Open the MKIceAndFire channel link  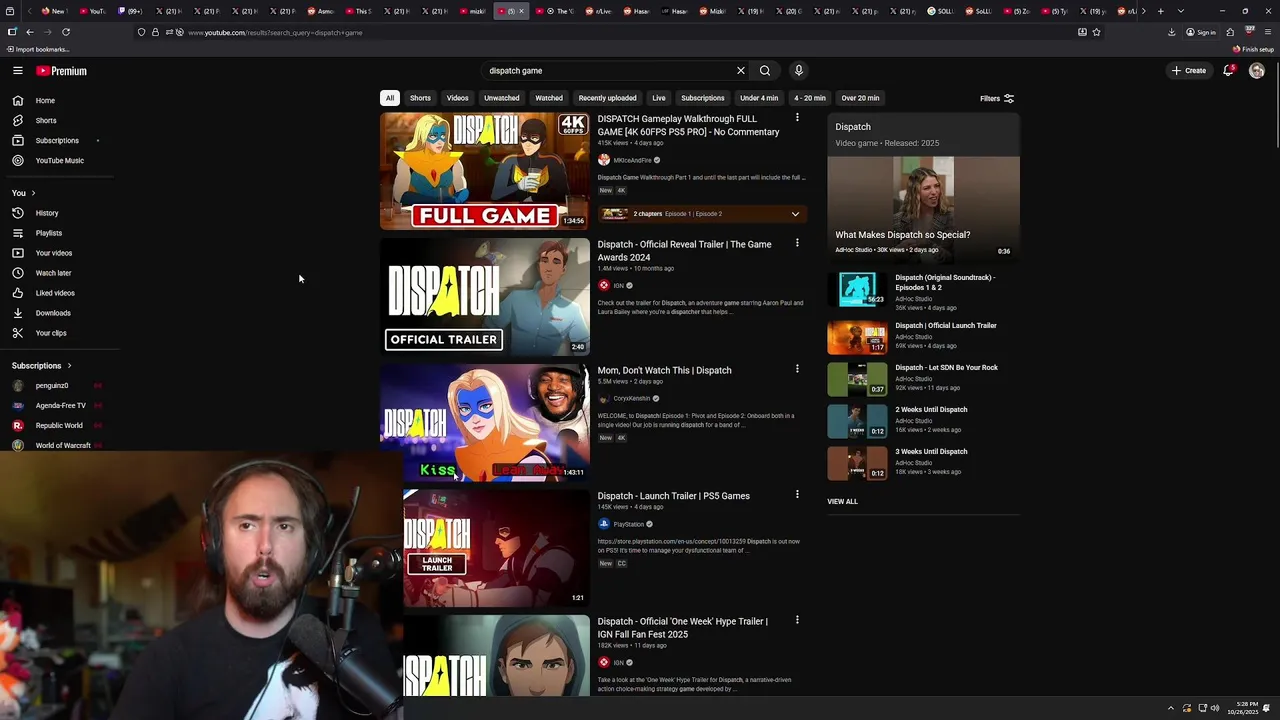tap(632, 160)
